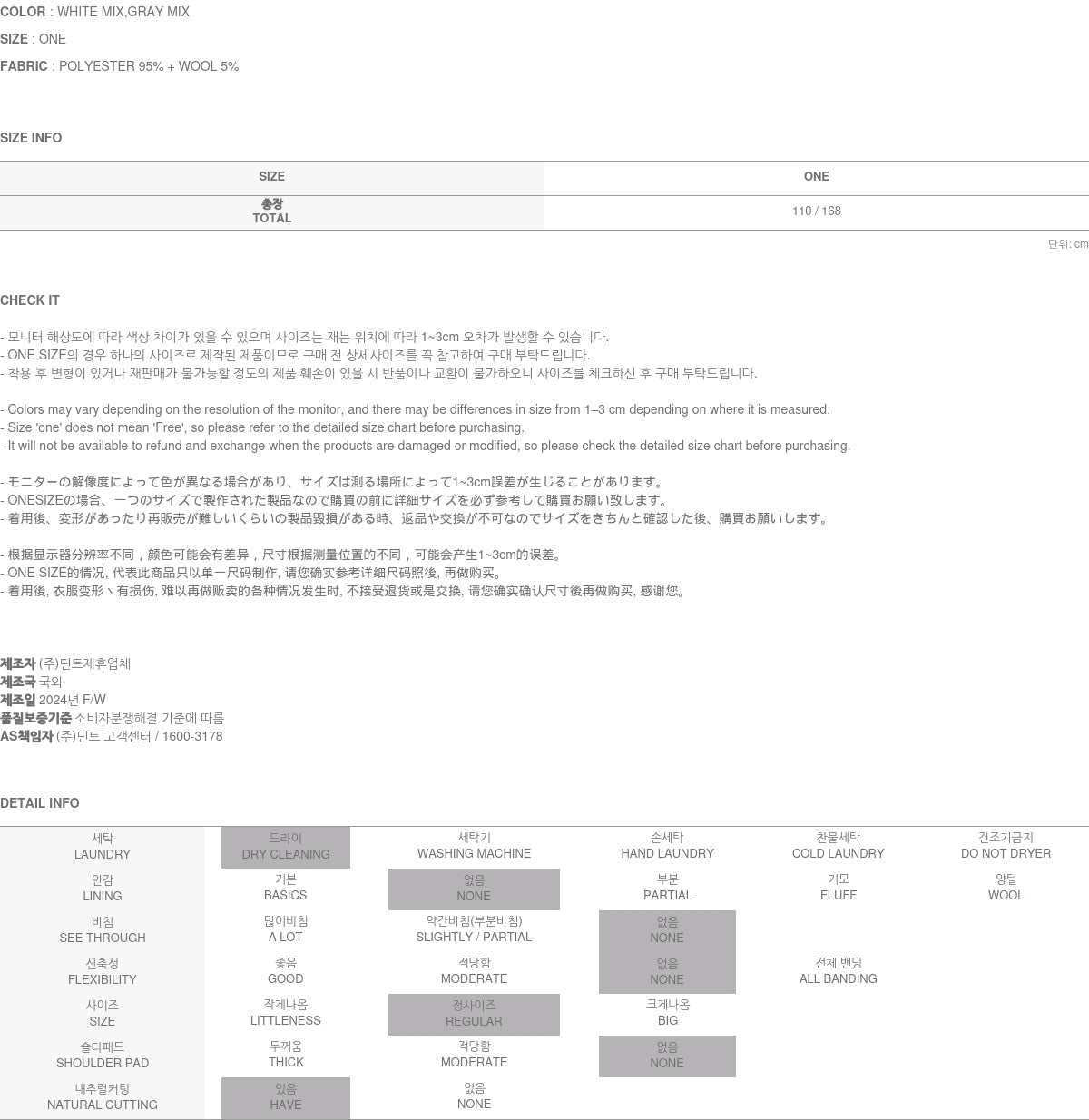Click the CHECK IT heading

[30, 300]
